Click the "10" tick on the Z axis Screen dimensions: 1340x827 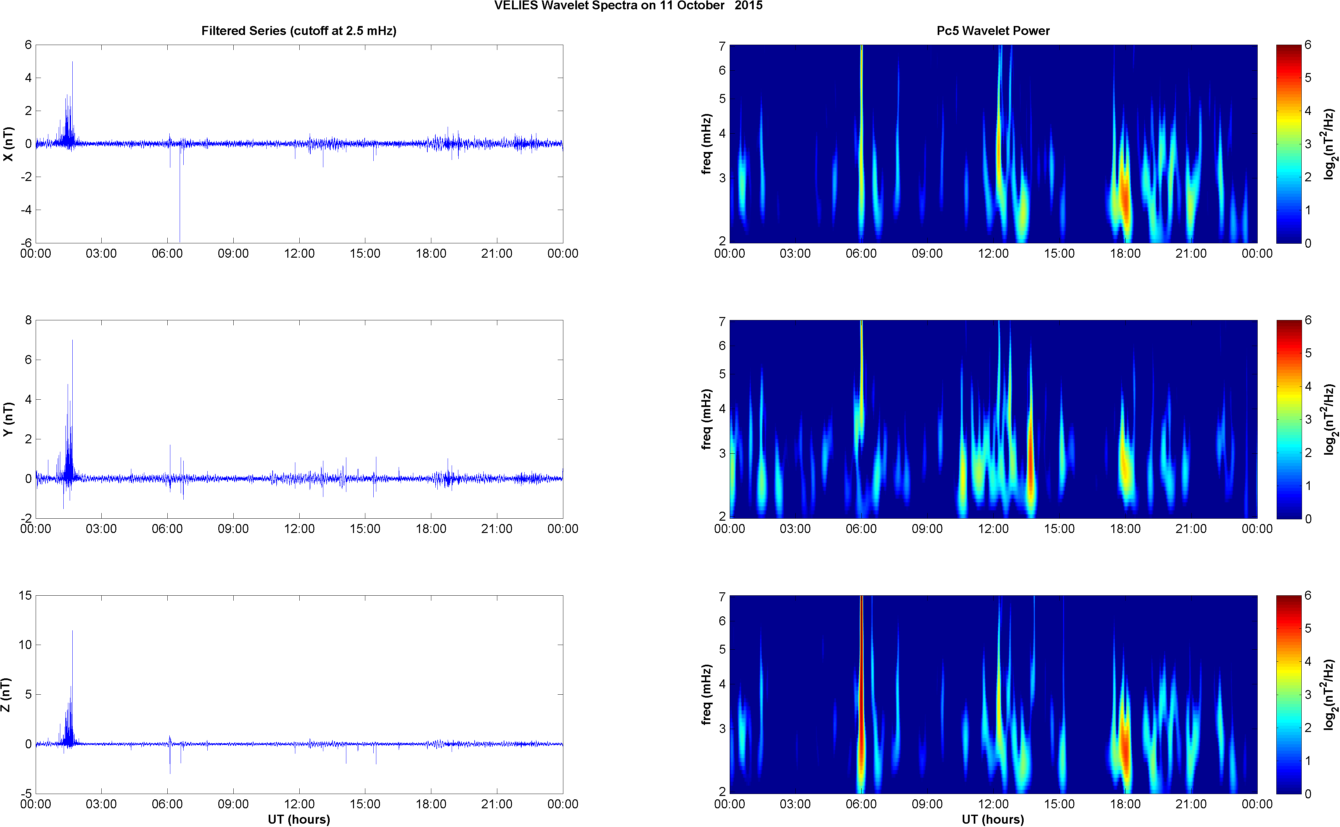(x=25, y=645)
